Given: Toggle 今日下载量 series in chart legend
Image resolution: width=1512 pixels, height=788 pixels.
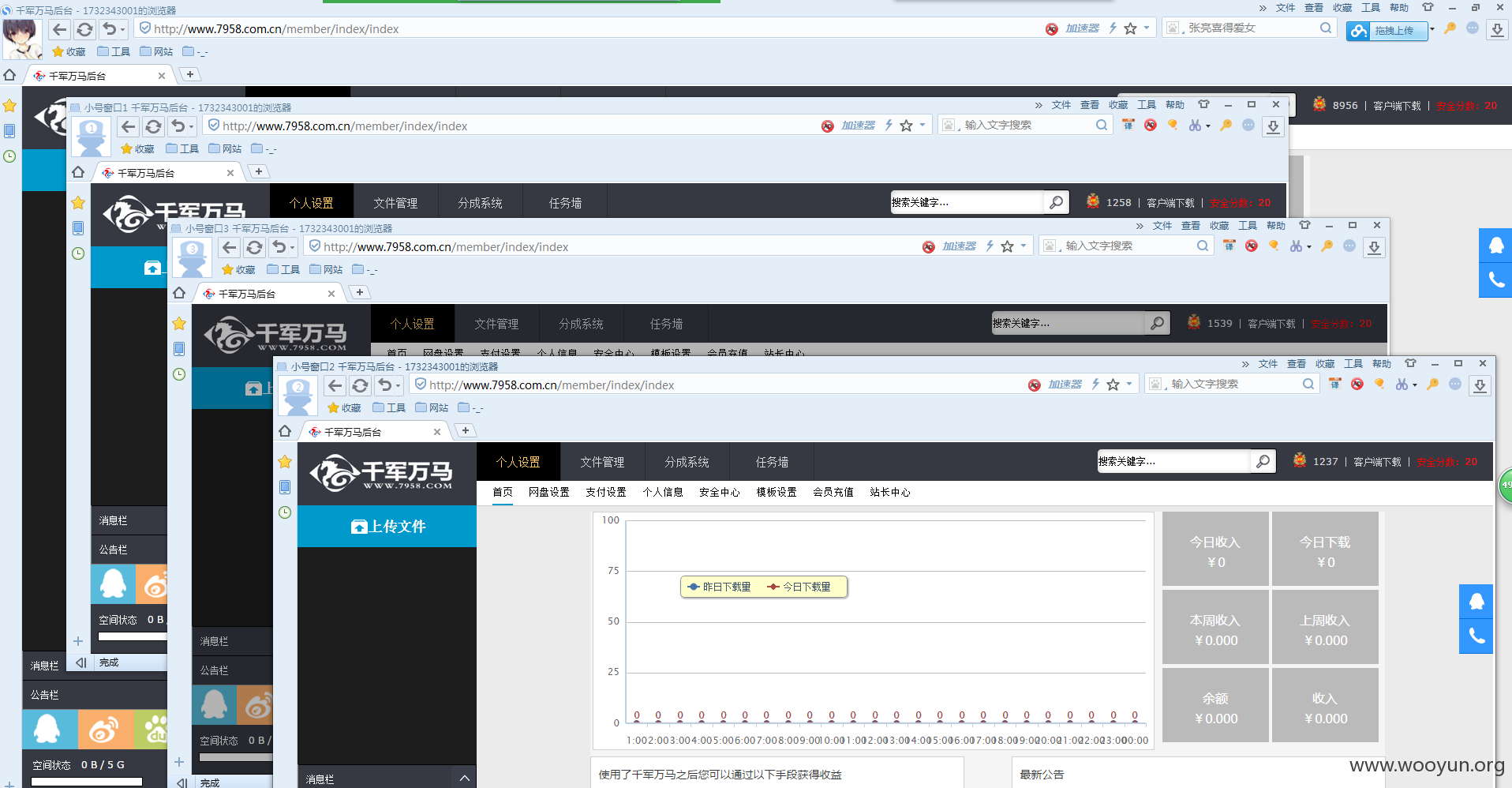Looking at the screenshot, I should 799,587.
